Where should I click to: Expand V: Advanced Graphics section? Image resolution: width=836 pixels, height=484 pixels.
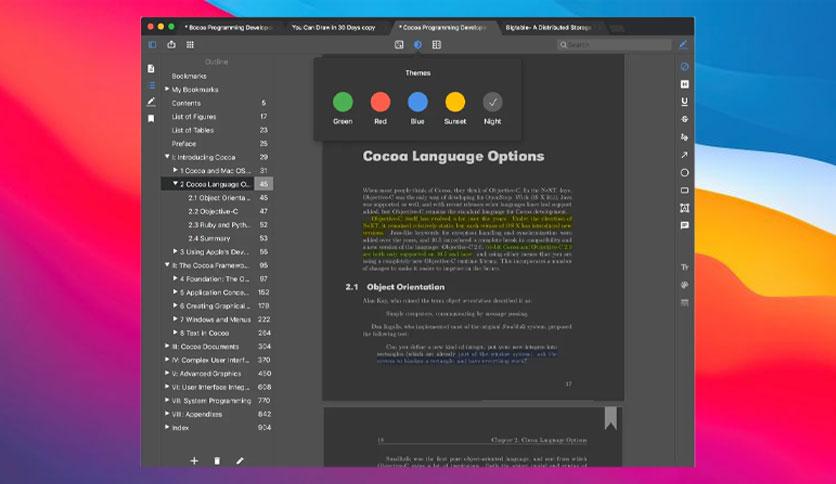[167, 373]
